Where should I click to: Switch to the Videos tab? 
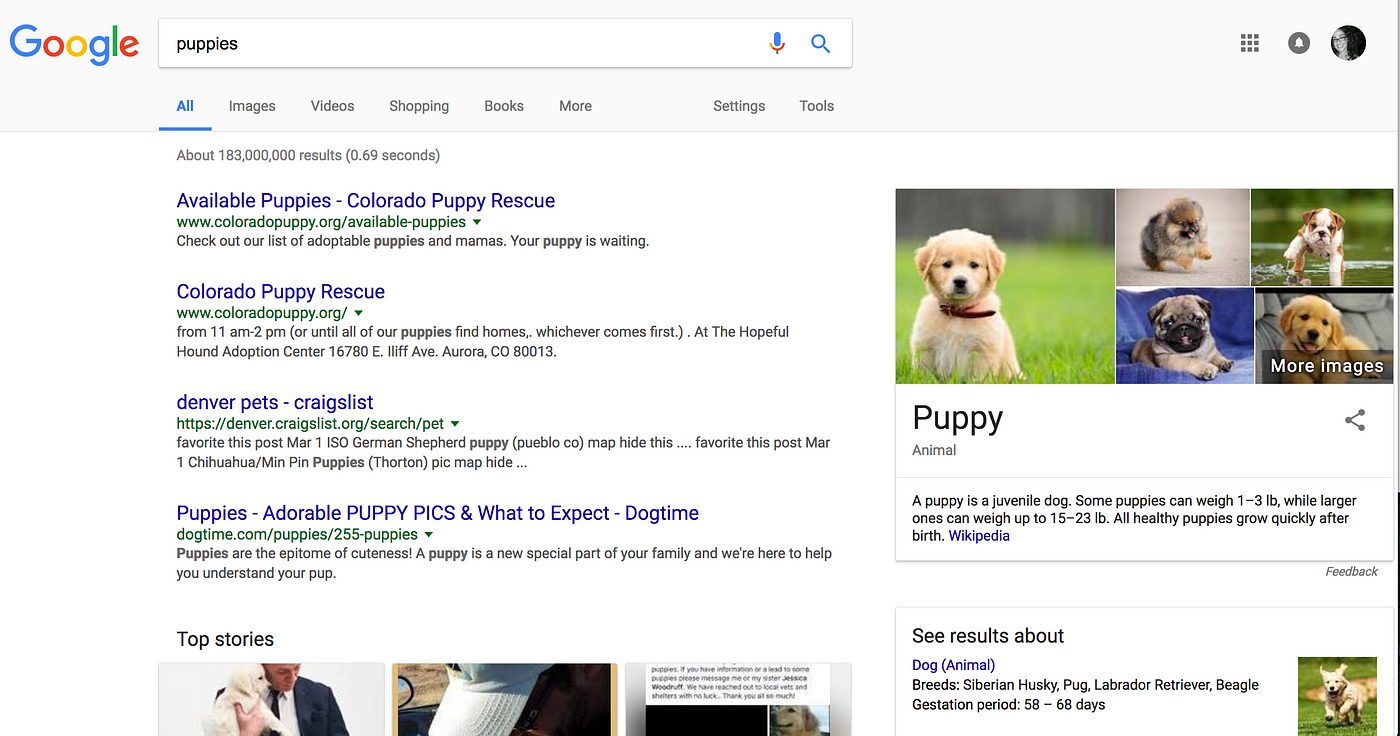click(x=332, y=106)
